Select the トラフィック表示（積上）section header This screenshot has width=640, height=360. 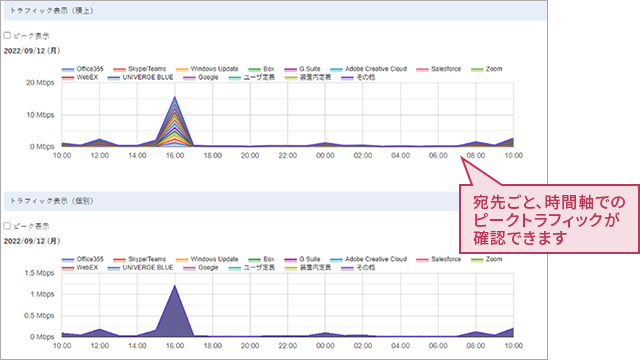pyautogui.click(x=275, y=11)
